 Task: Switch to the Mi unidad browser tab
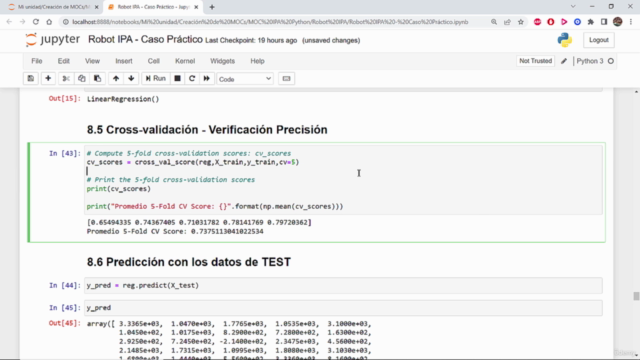[53, 7]
